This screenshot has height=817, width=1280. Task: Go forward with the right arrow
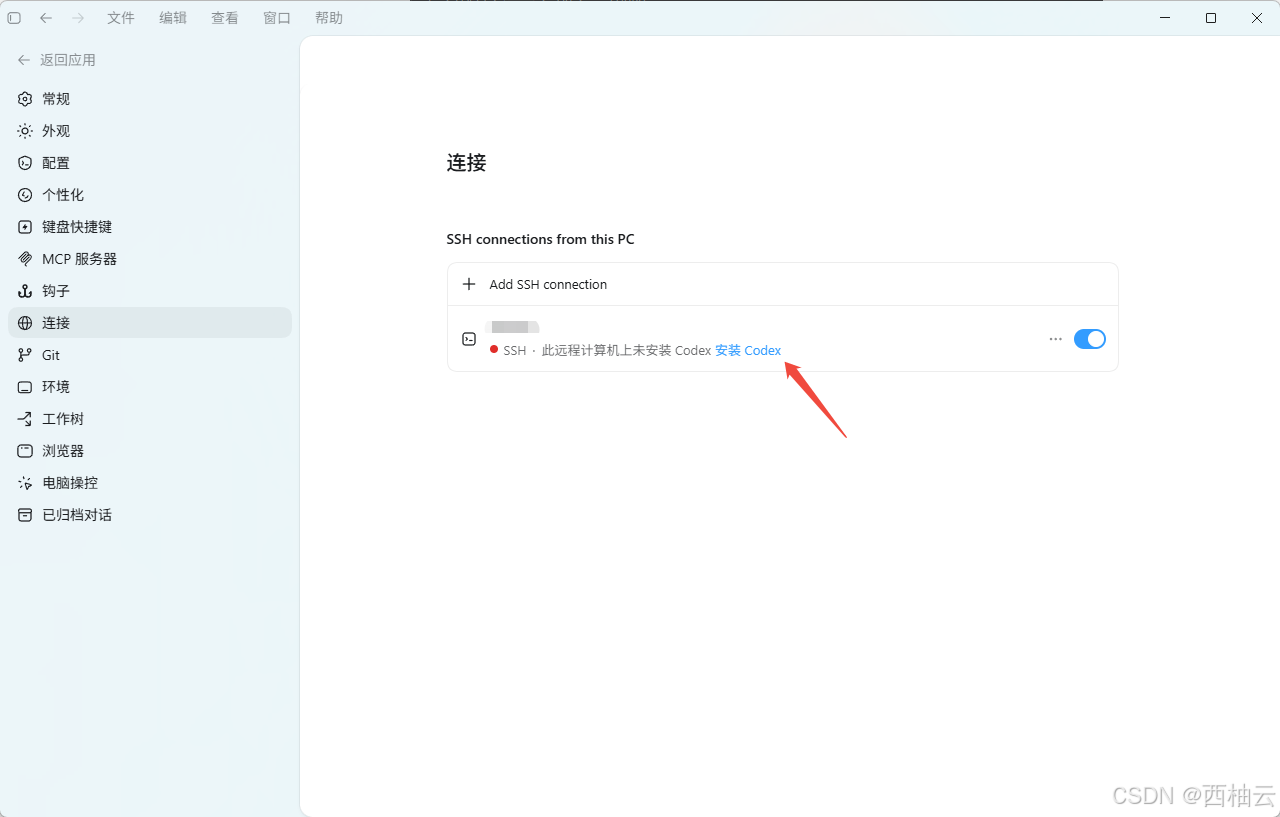pos(78,18)
